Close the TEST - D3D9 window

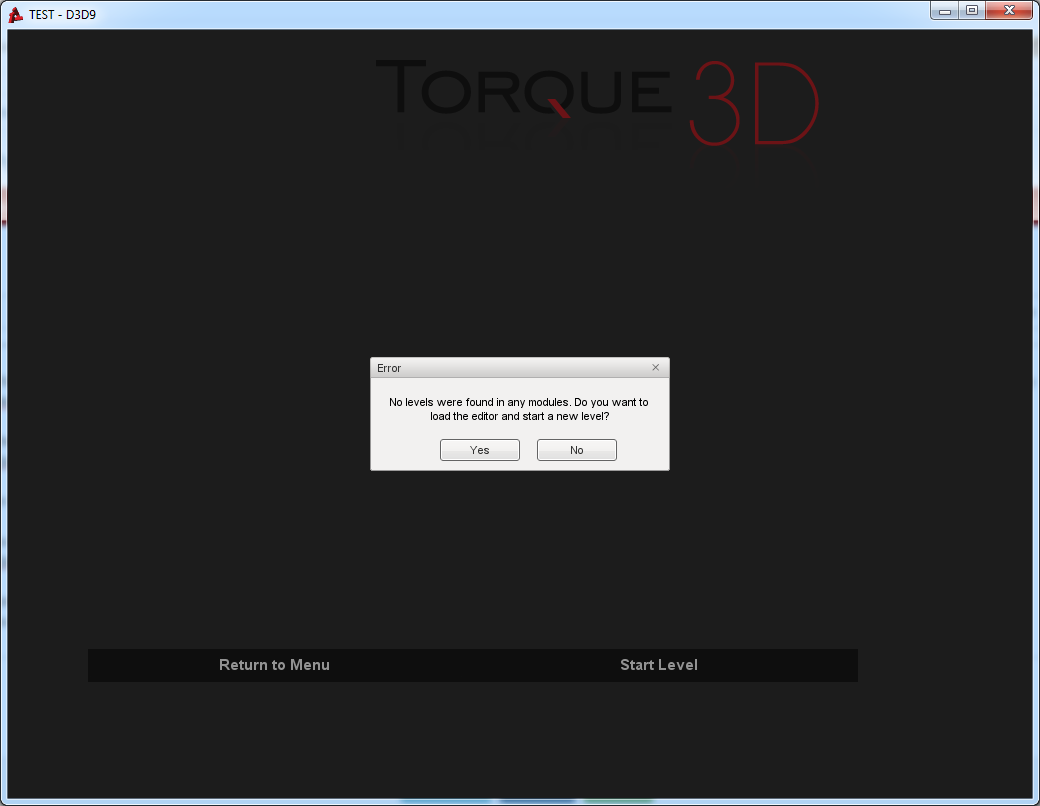1009,11
